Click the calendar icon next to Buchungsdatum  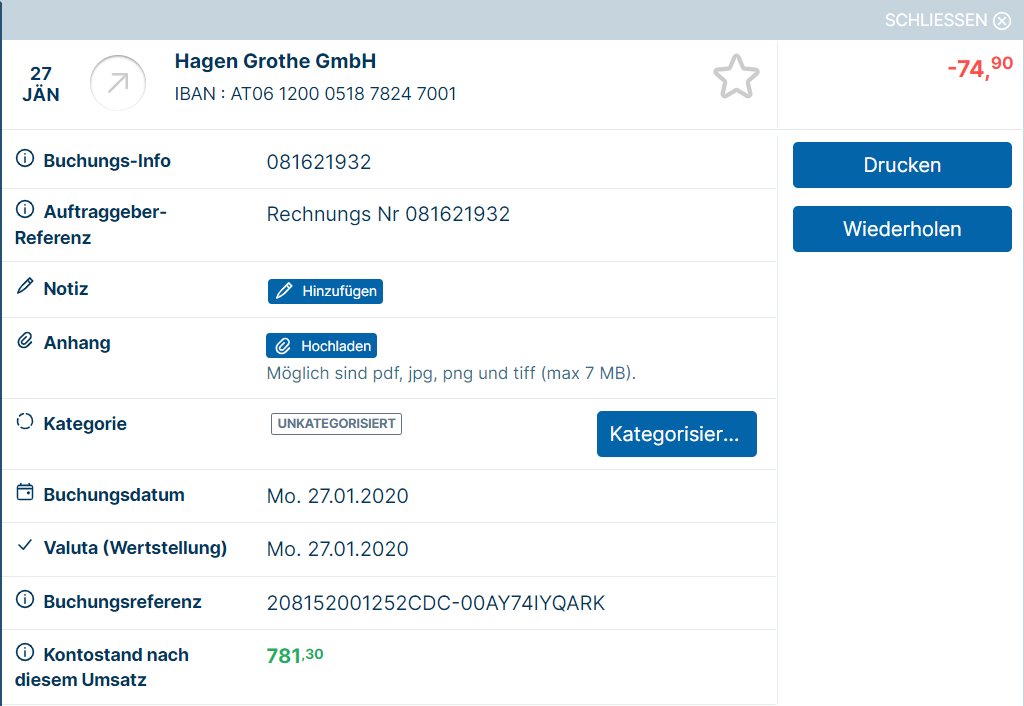tap(25, 492)
